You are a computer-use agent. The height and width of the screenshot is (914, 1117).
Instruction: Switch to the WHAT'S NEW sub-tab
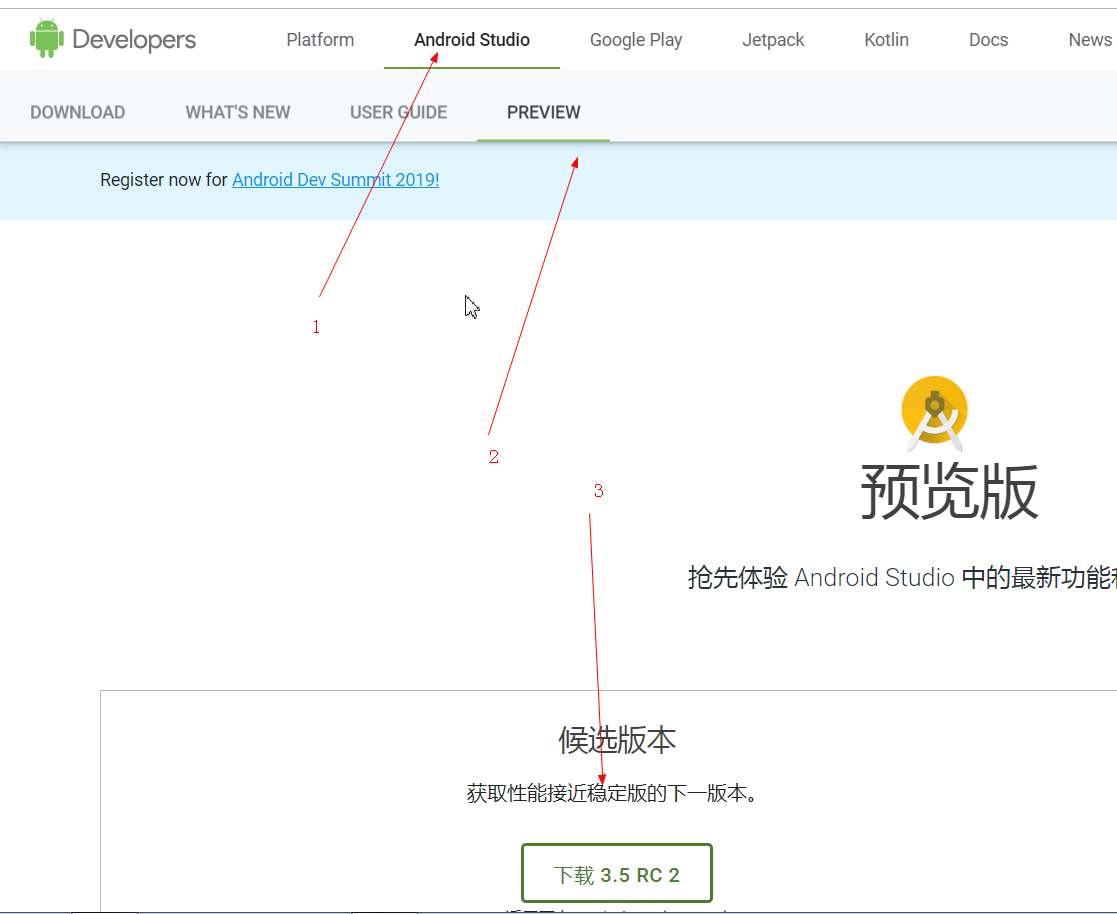[x=238, y=113]
